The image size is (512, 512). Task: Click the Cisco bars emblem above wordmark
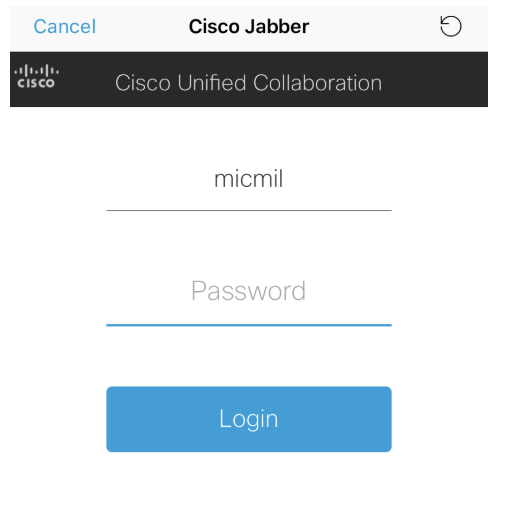[x=37, y=70]
